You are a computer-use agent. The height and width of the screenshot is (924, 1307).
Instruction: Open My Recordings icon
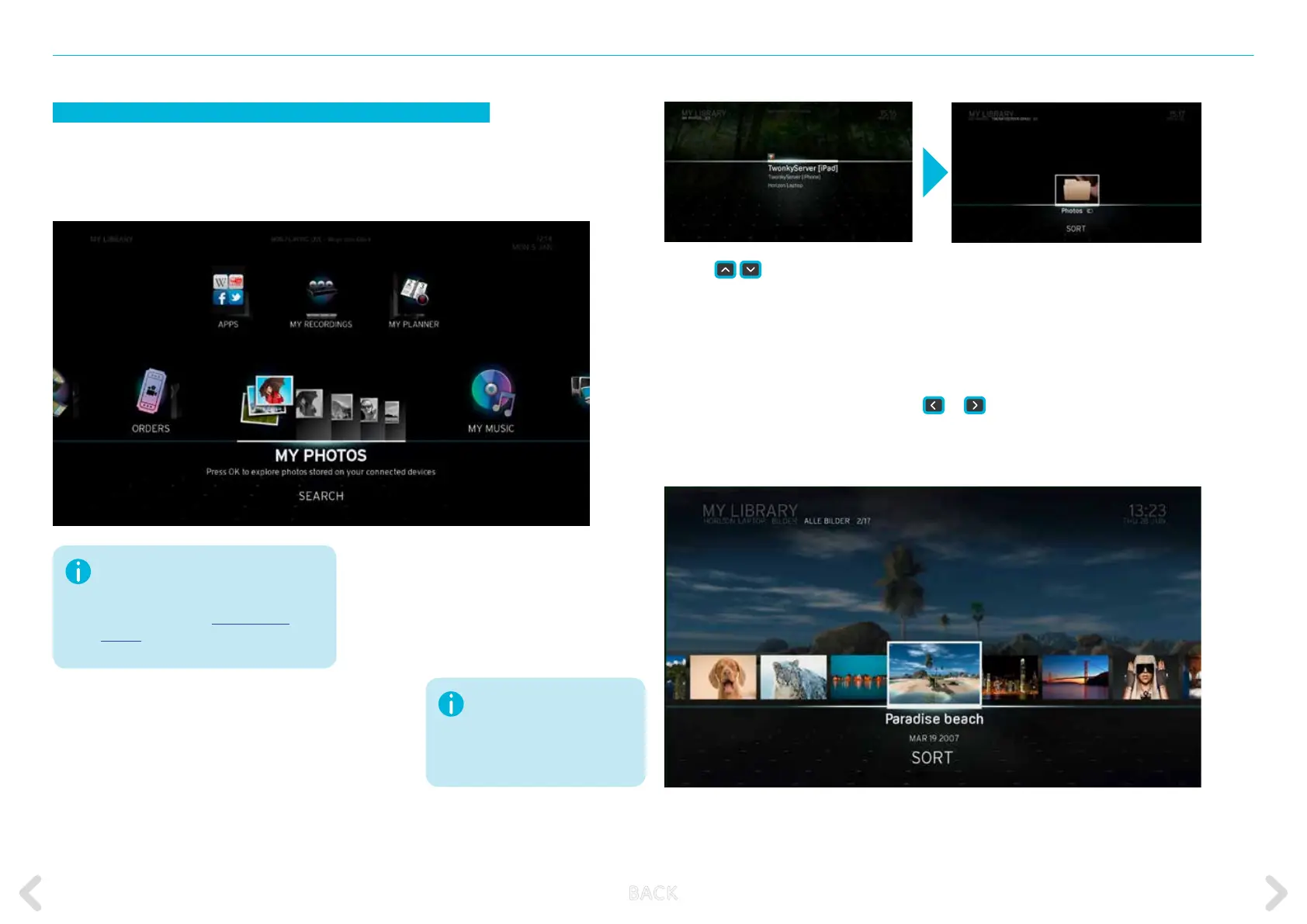pos(321,294)
